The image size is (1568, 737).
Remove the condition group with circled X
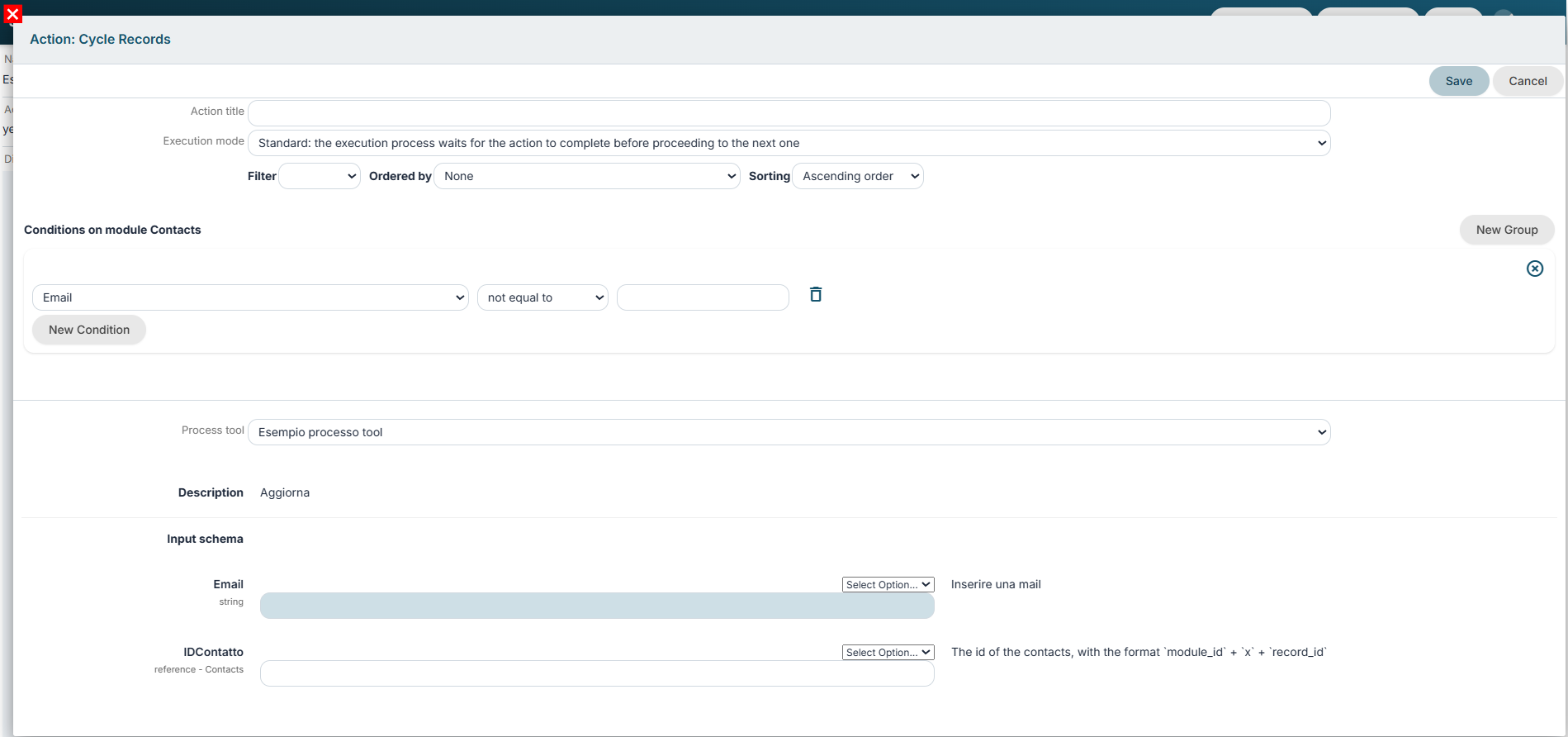(1534, 269)
